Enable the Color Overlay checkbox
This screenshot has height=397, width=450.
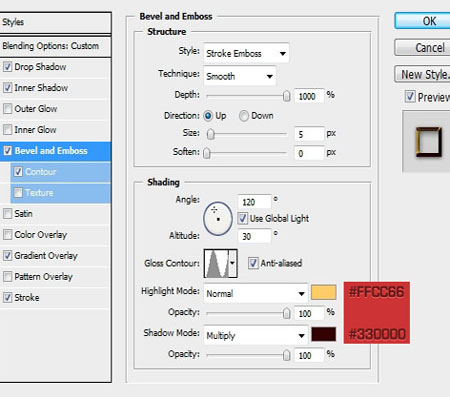coord(7,235)
